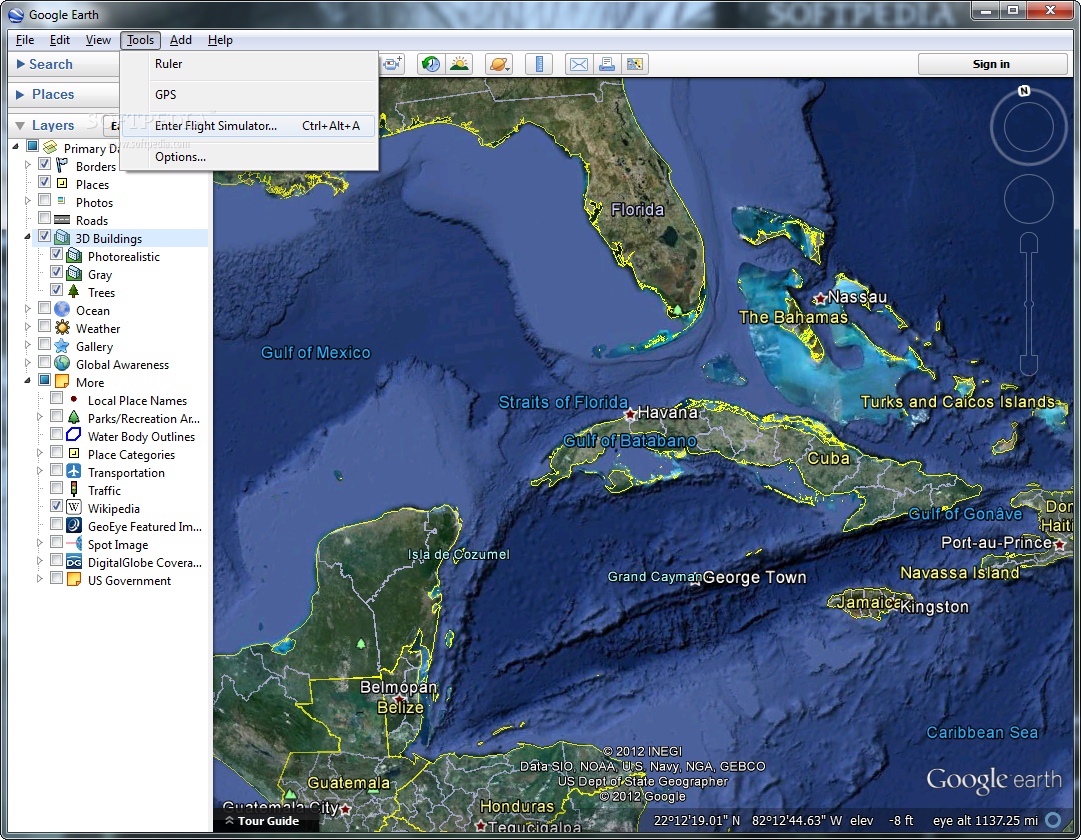This screenshot has height=840, width=1081.
Task: Click the Email envelope icon
Action: (578, 64)
